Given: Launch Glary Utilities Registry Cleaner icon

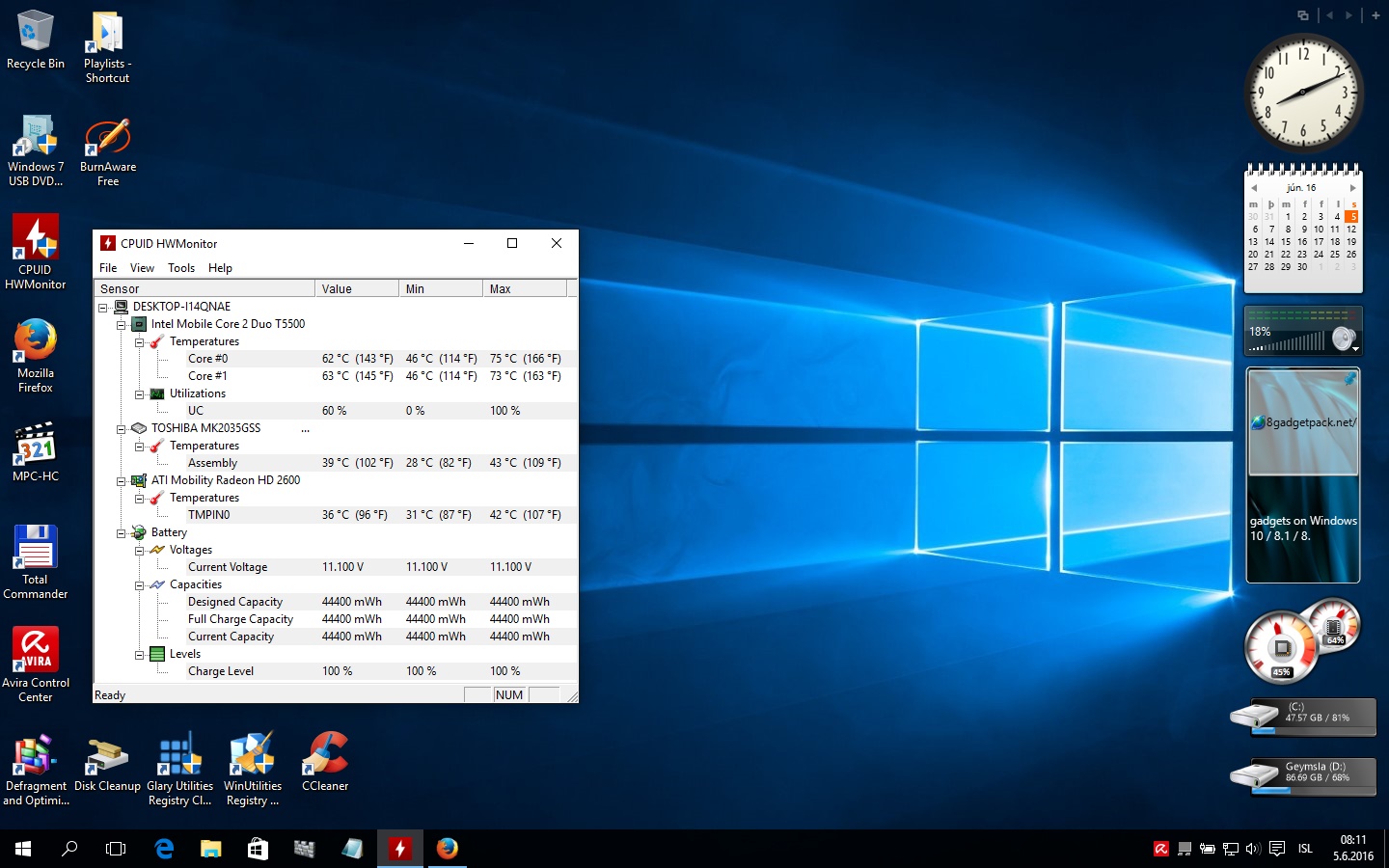Looking at the screenshot, I should pyautogui.click(x=179, y=769).
